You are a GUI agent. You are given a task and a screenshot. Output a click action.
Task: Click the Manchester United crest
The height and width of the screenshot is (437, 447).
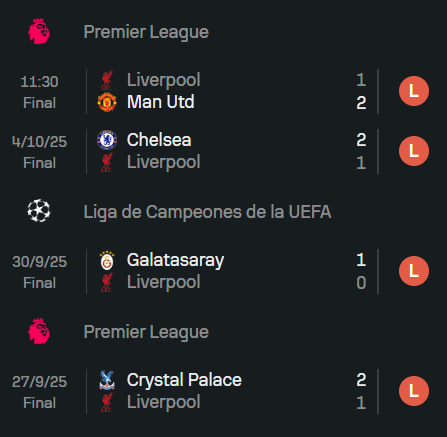pyautogui.click(x=107, y=102)
